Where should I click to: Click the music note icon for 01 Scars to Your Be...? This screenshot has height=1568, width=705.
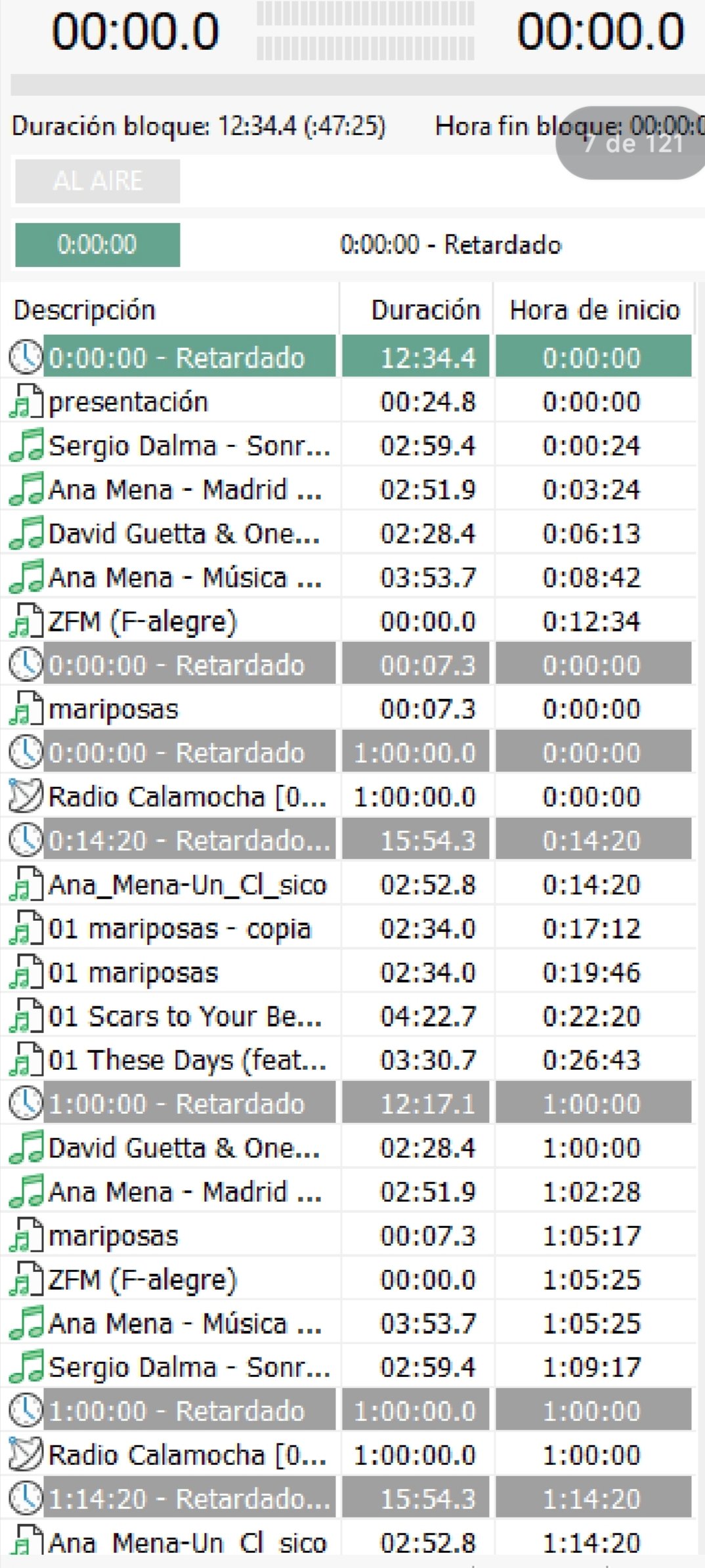tap(26, 1016)
